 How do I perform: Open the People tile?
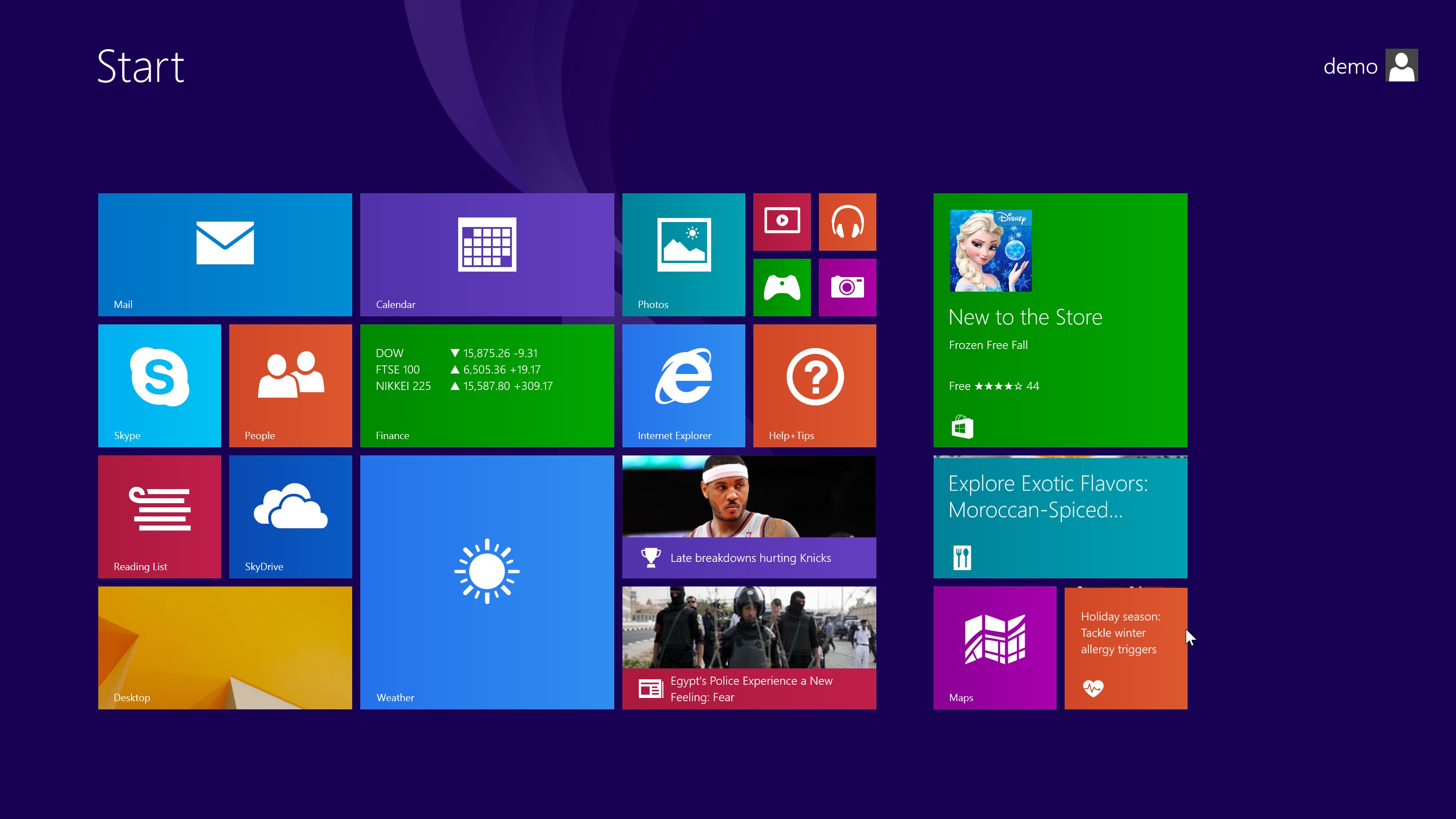coord(291,385)
